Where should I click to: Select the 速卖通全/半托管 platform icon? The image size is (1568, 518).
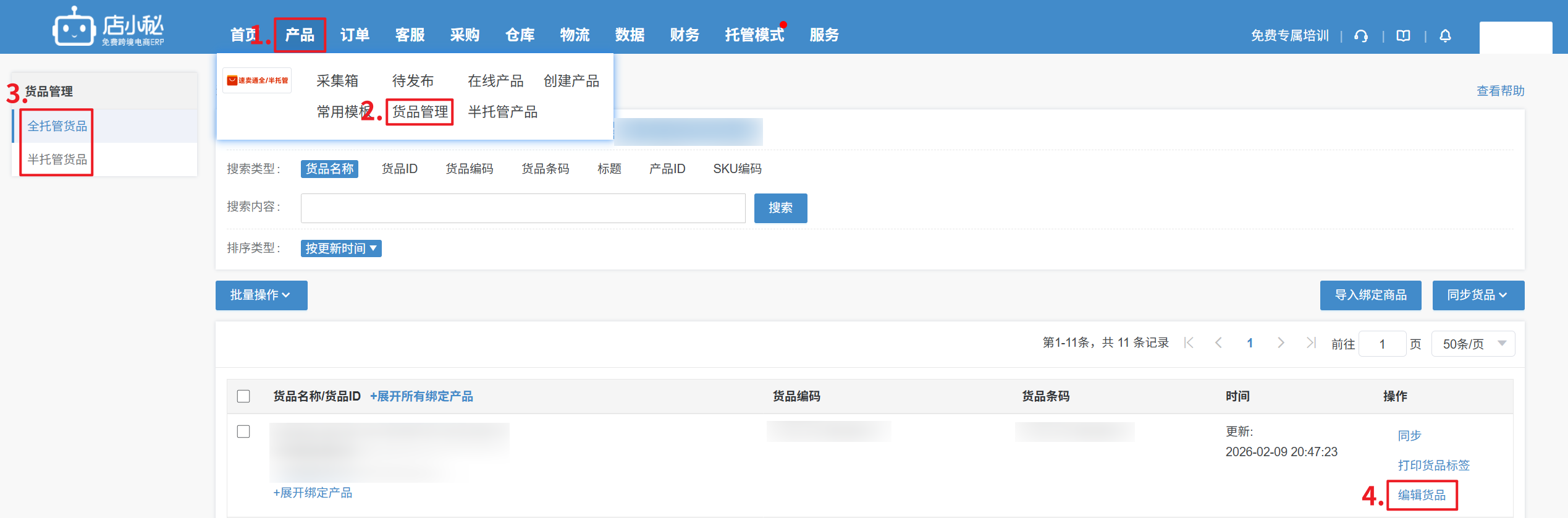pos(257,80)
